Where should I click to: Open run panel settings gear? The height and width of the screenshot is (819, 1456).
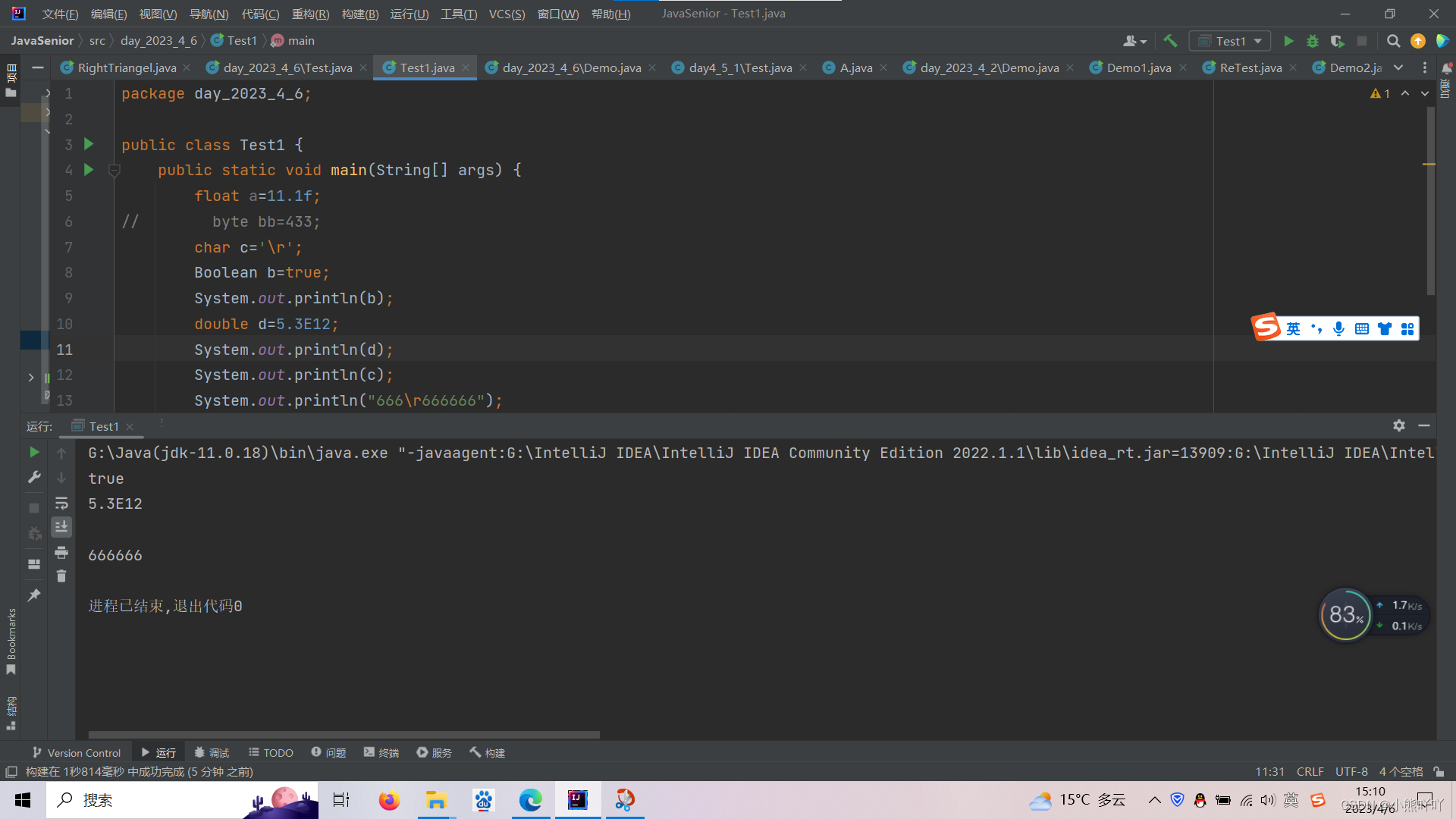pyautogui.click(x=1399, y=425)
